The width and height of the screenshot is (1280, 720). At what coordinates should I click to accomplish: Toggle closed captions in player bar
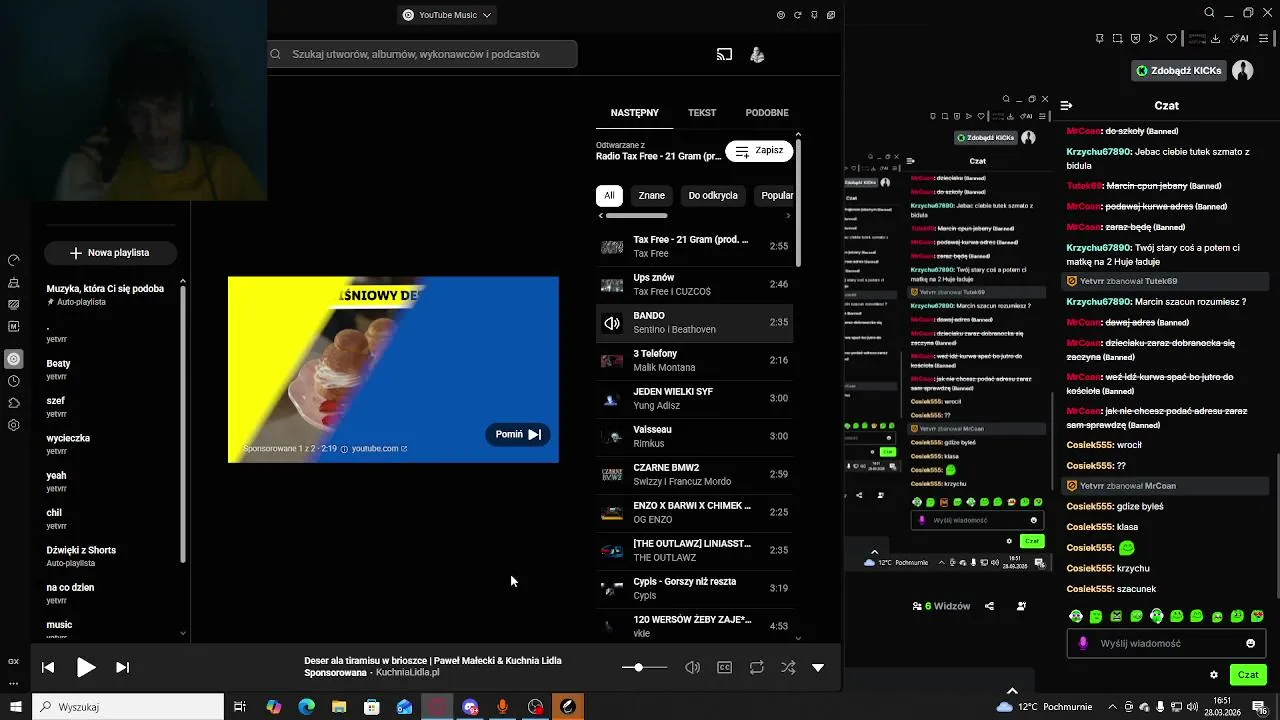pyautogui.click(x=725, y=667)
